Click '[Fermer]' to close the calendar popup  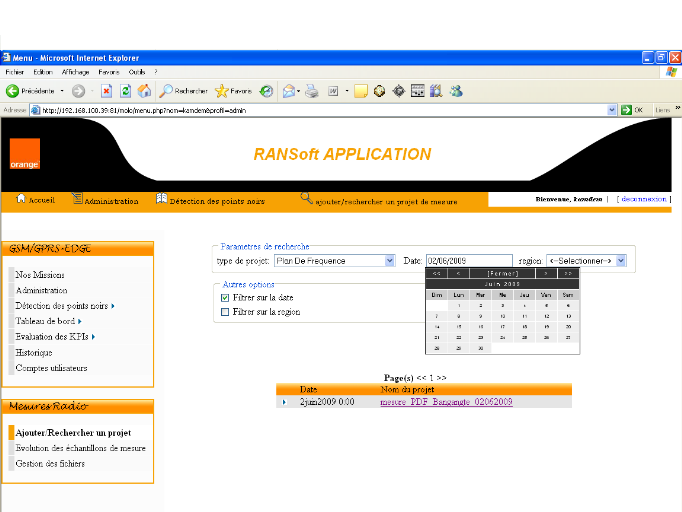pyautogui.click(x=502, y=272)
